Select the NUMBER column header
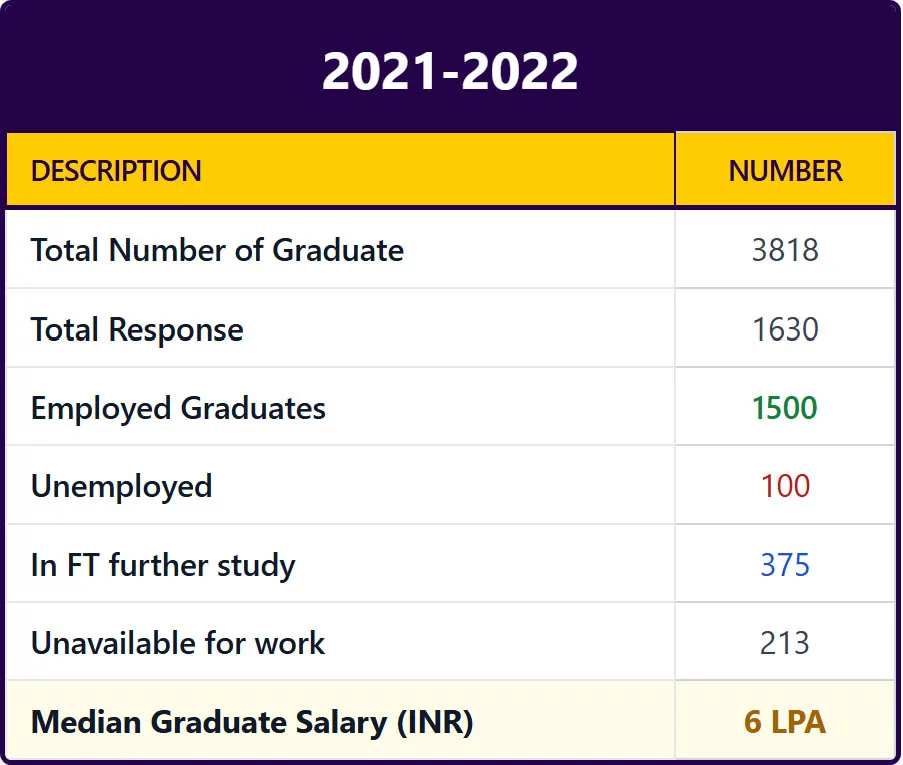 (785, 171)
